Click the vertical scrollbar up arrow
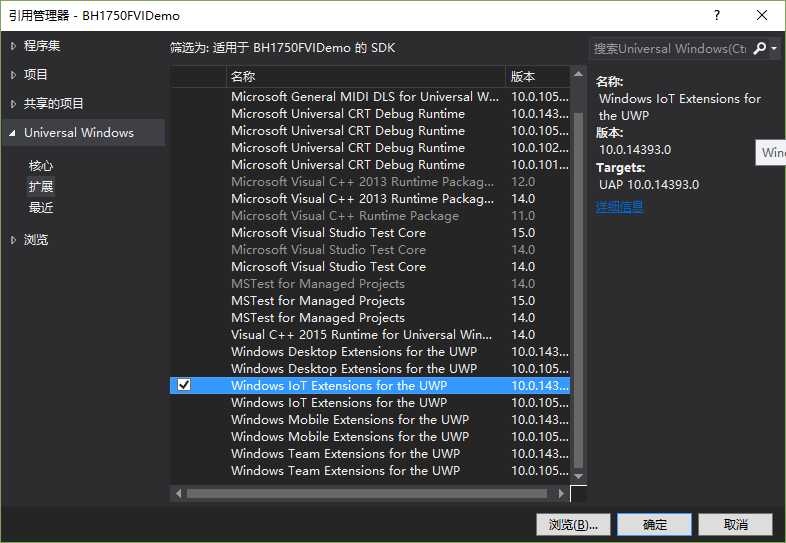 [x=578, y=74]
